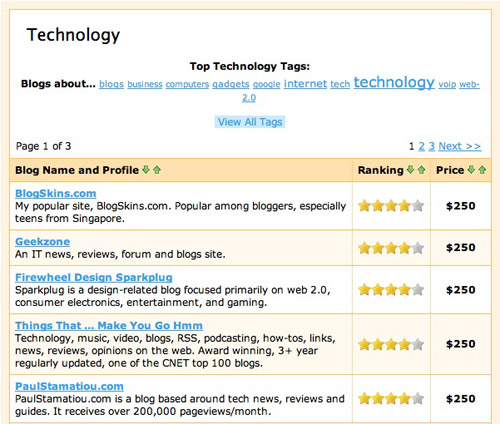Sort Blog Name column ascending with up arrow
500x424 pixels.
coord(157,170)
